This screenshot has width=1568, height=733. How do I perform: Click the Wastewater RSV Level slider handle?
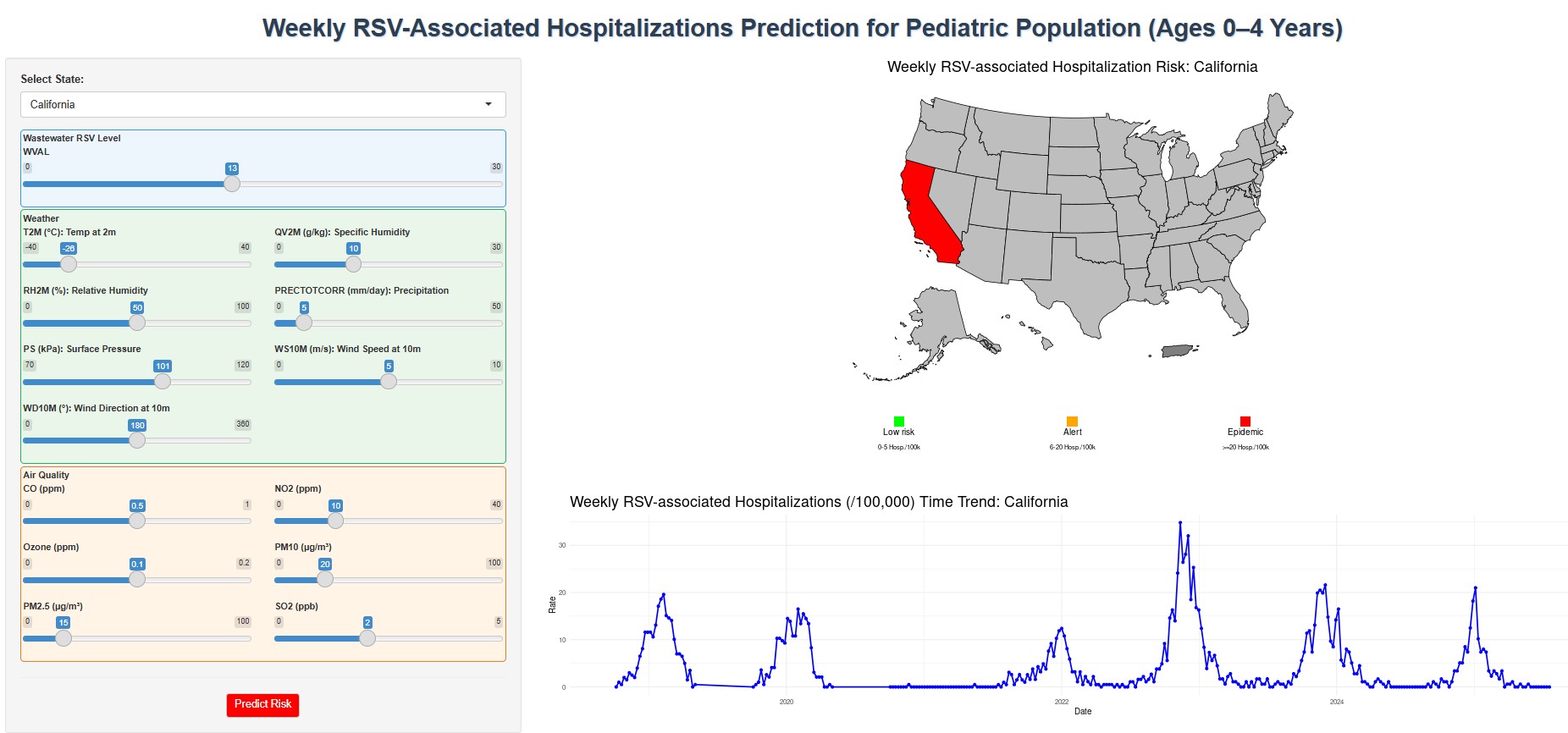coord(232,184)
